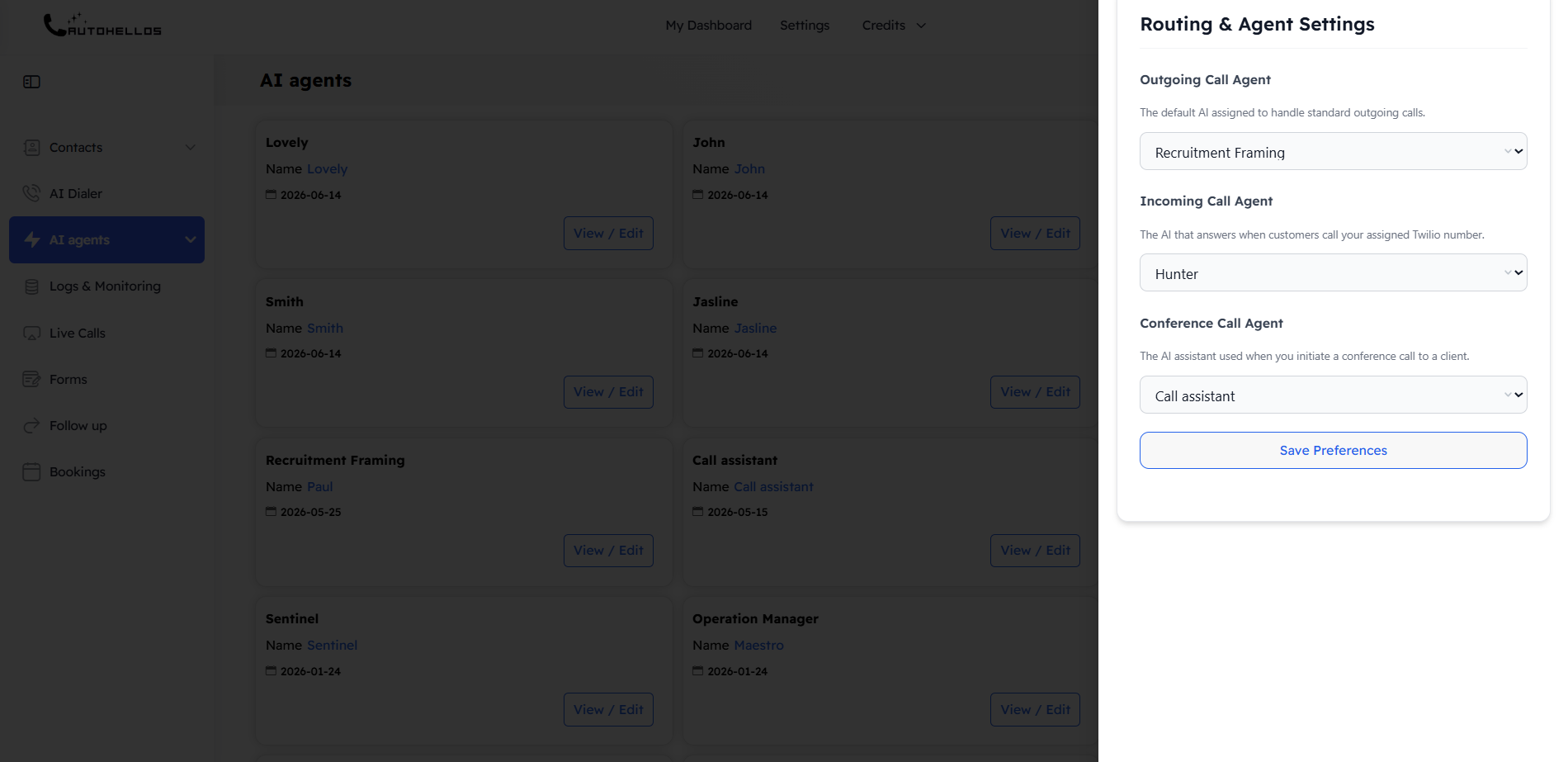Open the Incoming Call Agent dropdown

(x=1333, y=272)
